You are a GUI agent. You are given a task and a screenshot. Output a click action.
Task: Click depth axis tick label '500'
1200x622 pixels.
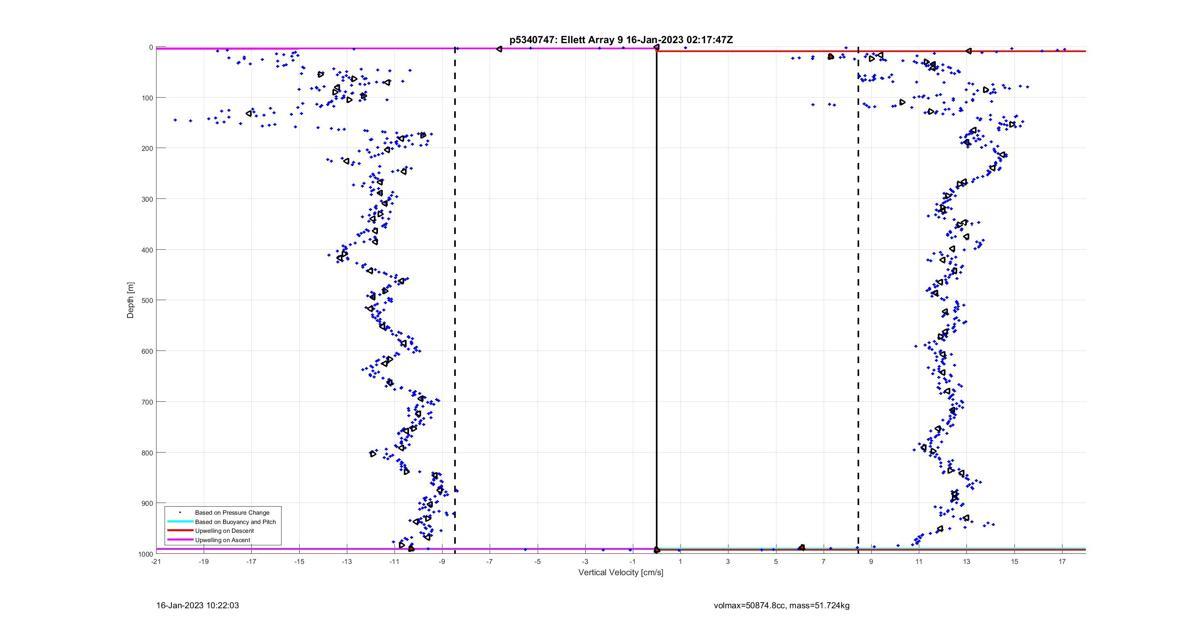tap(146, 300)
